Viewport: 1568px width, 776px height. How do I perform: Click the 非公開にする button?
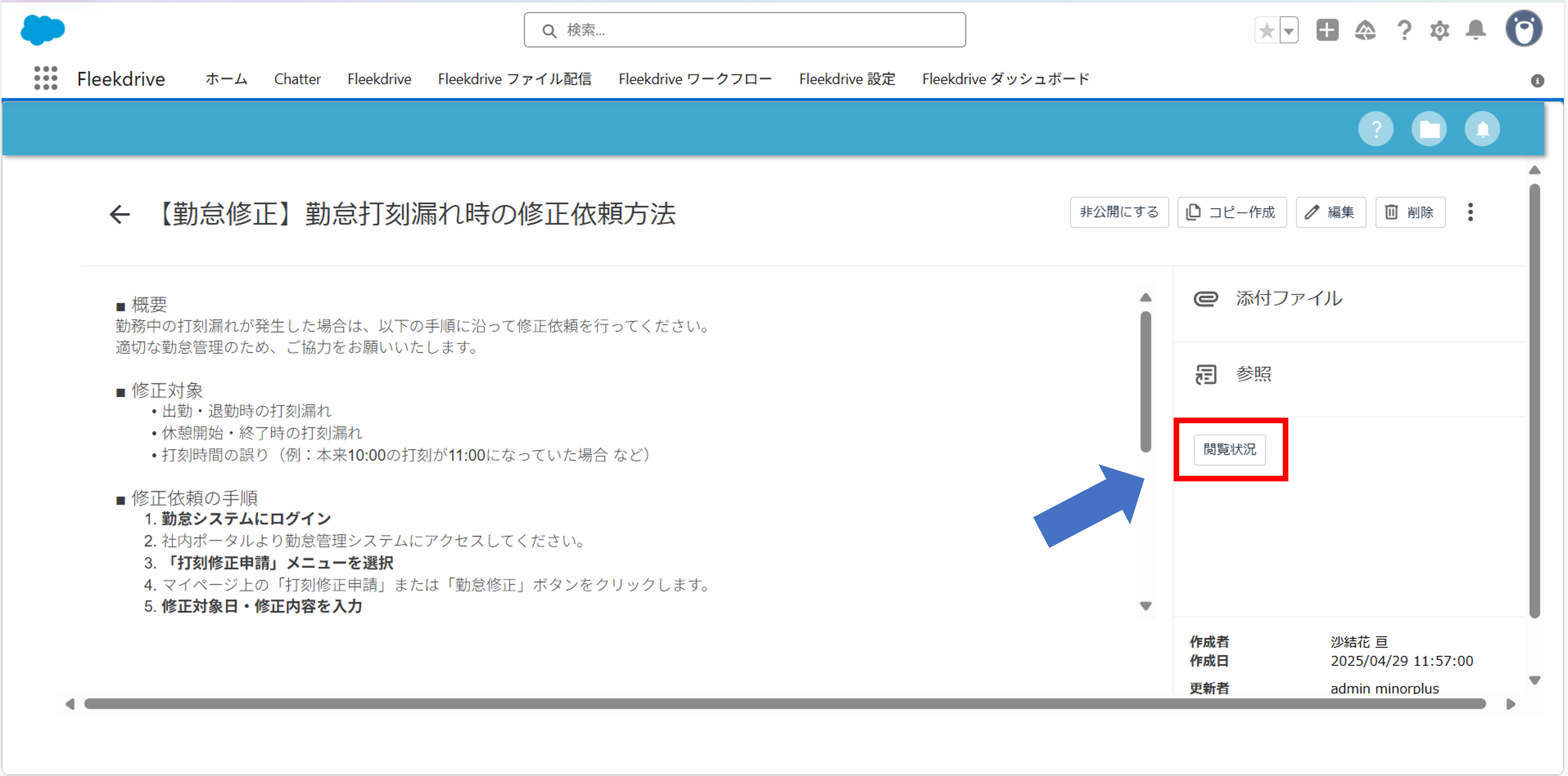(x=1119, y=212)
